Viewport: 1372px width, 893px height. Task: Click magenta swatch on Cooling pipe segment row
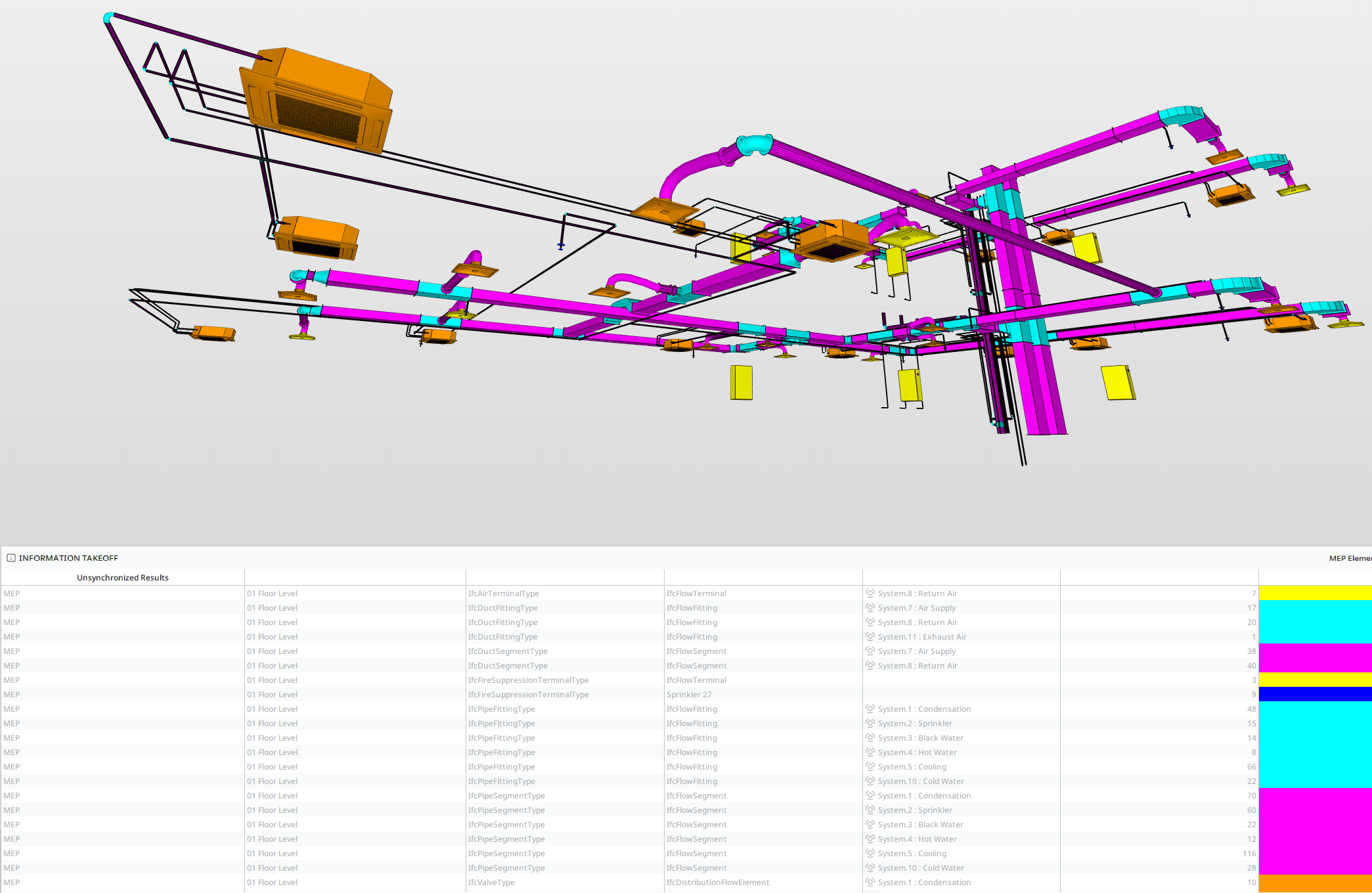1315,854
